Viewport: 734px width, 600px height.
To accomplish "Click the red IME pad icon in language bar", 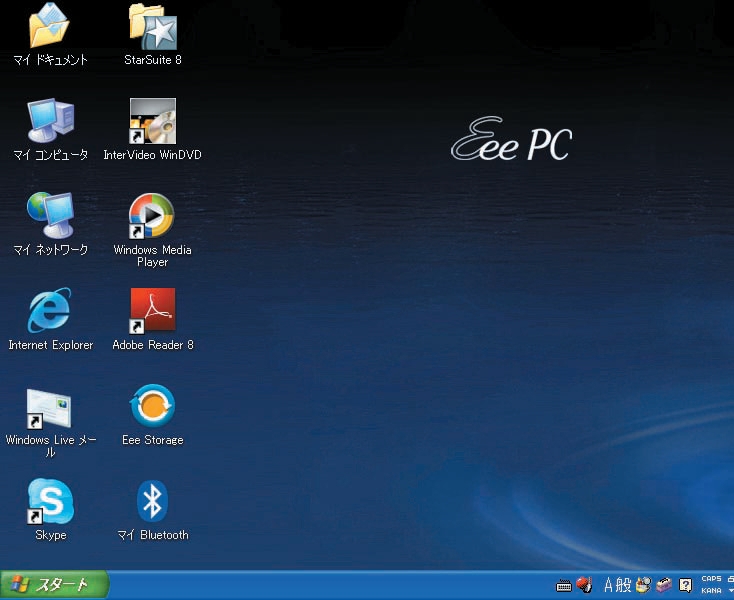I will click(584, 585).
